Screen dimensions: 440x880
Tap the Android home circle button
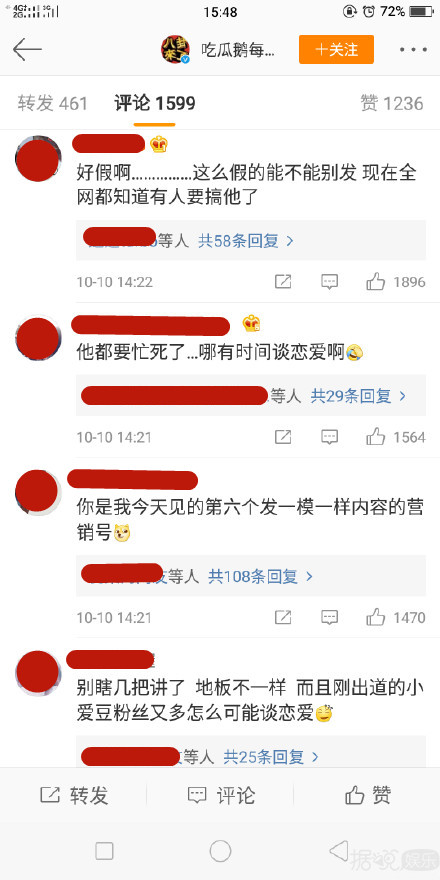[220, 851]
